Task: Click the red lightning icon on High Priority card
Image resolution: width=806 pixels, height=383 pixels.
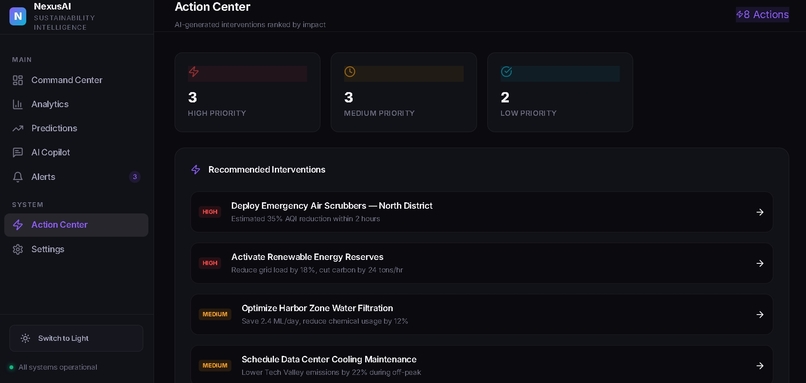Action: coord(194,71)
